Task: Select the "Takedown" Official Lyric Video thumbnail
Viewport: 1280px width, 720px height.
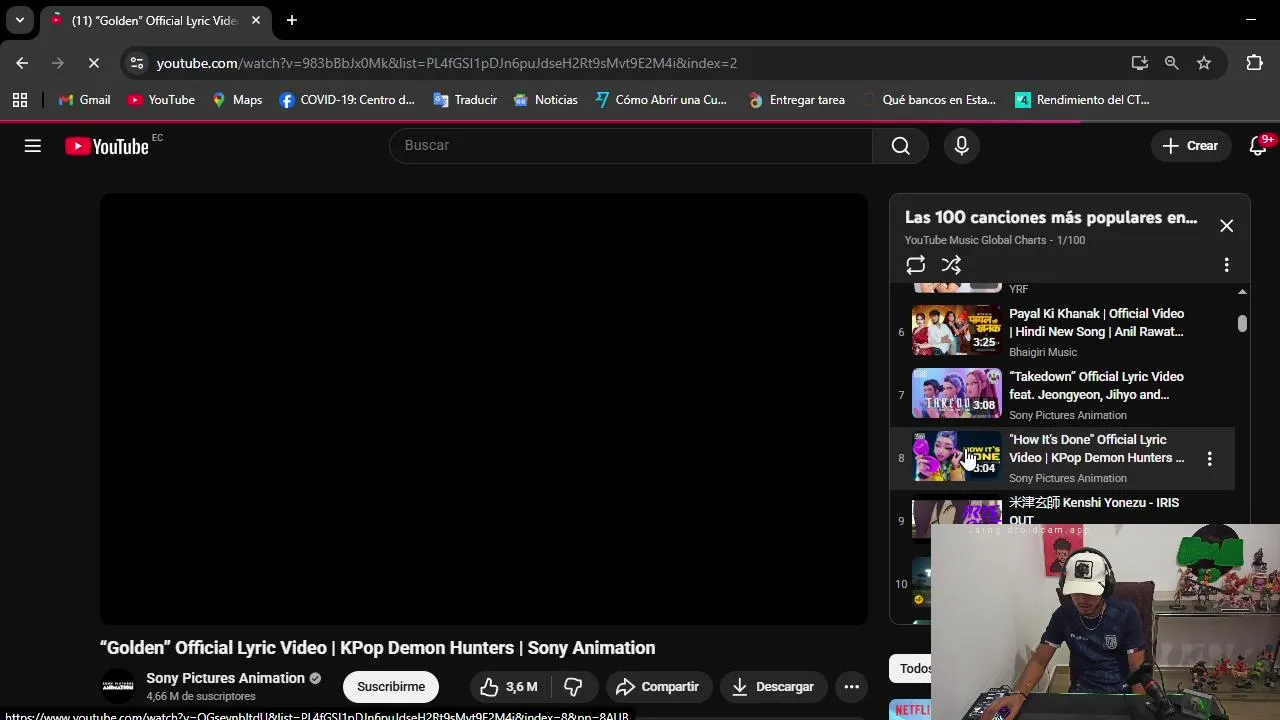Action: (x=956, y=393)
